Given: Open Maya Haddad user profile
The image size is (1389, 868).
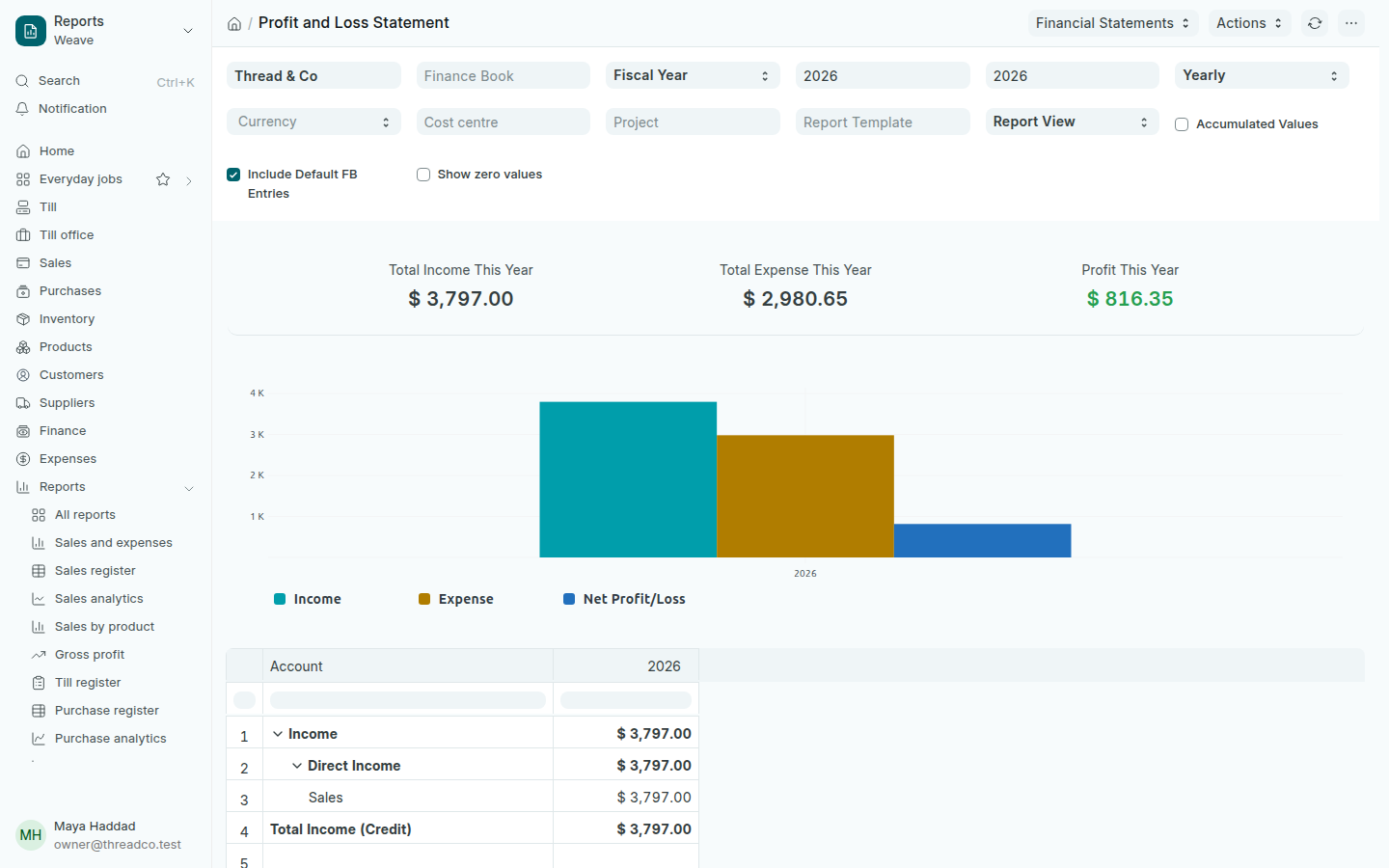Looking at the screenshot, I should click(105, 835).
